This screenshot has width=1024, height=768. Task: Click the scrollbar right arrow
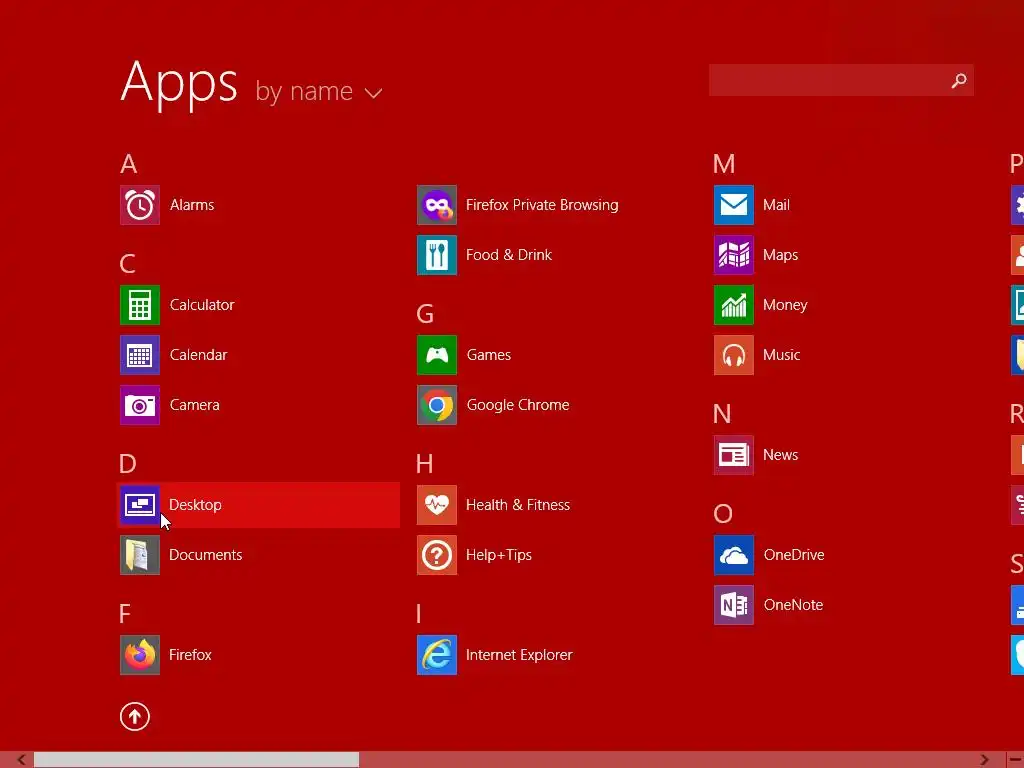point(985,760)
